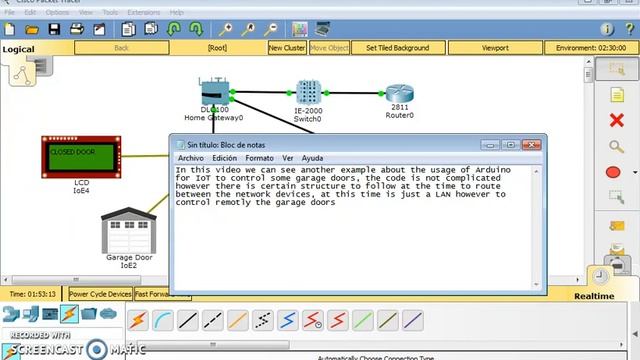Click the Power Cycle Devices button
640x360 pixels.
click(100, 294)
